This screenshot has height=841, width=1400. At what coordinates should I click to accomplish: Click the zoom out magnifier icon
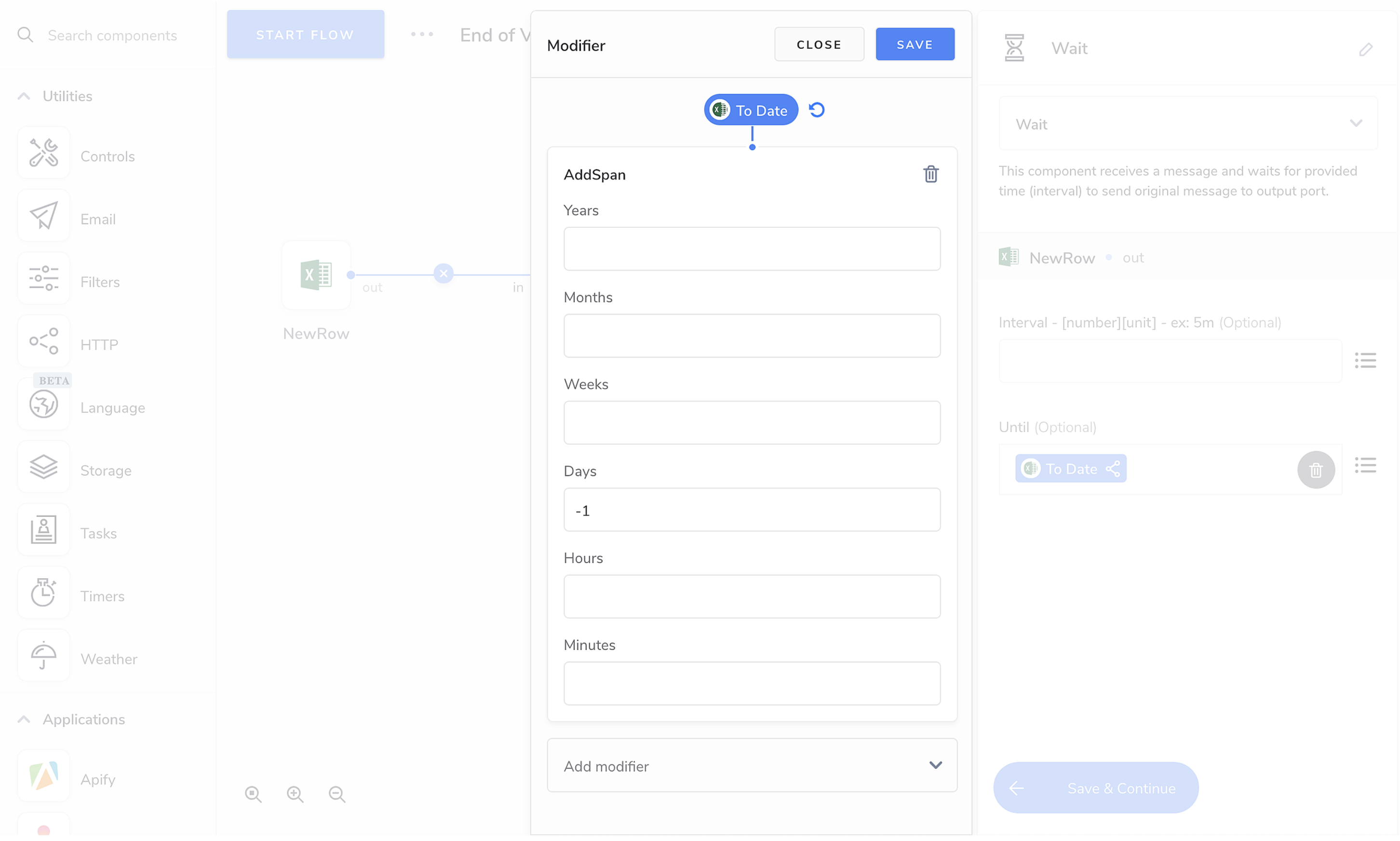click(337, 794)
